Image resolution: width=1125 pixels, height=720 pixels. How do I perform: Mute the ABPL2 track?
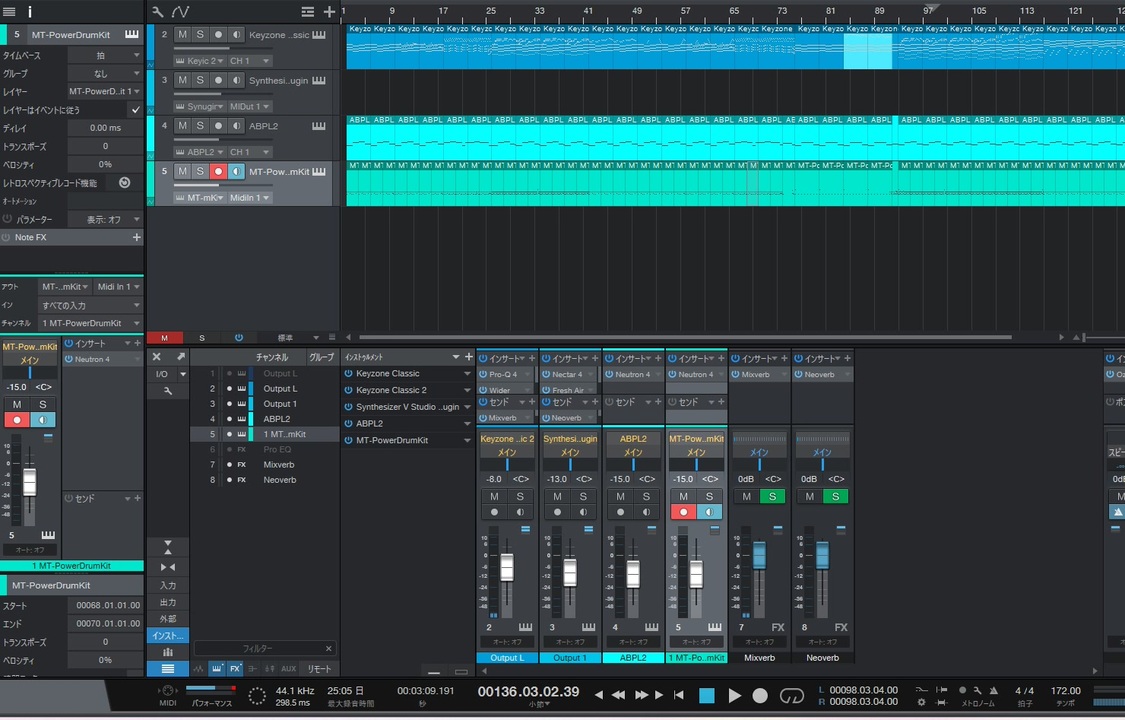(182, 126)
